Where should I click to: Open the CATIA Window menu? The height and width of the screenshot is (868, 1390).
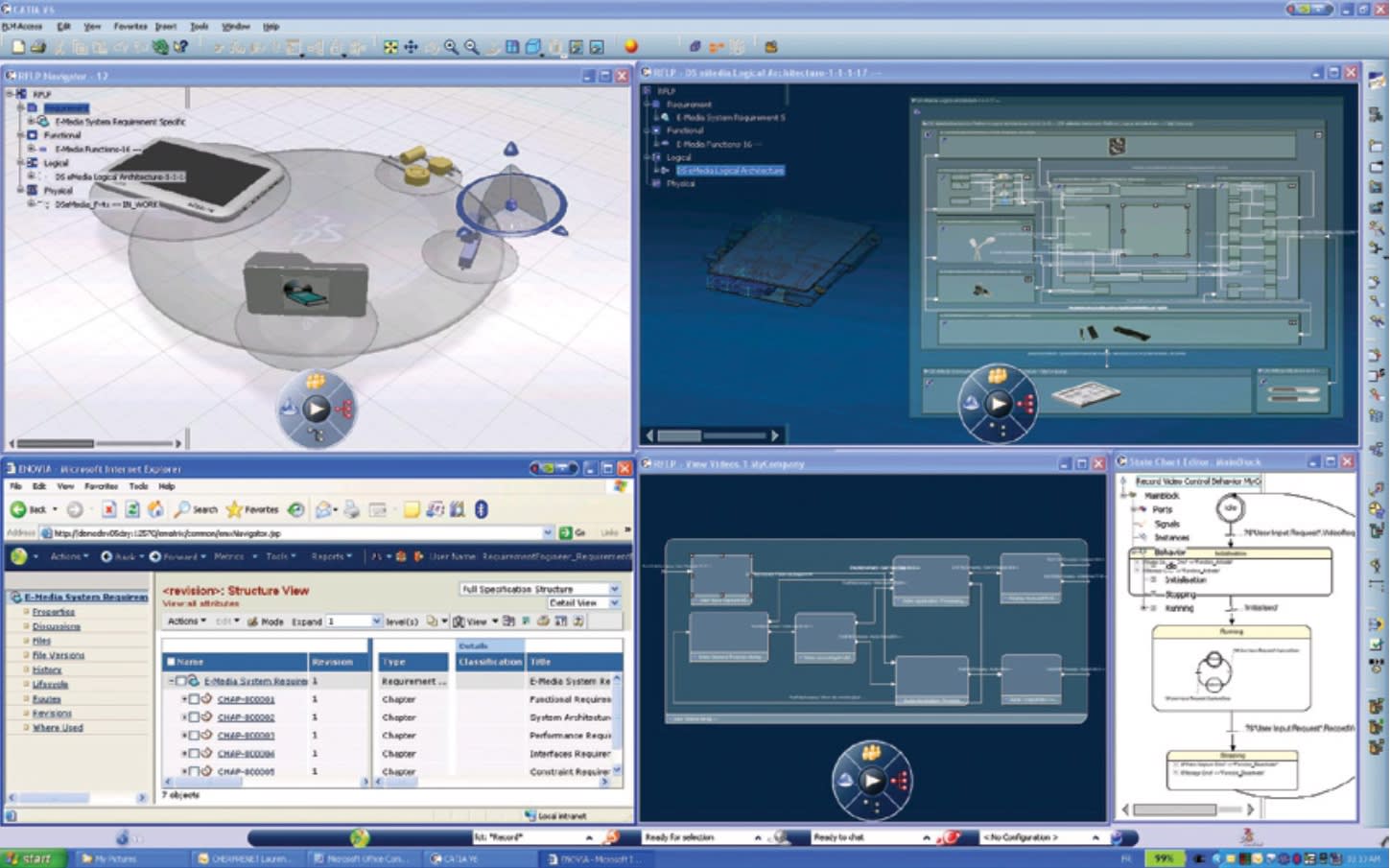(x=236, y=27)
